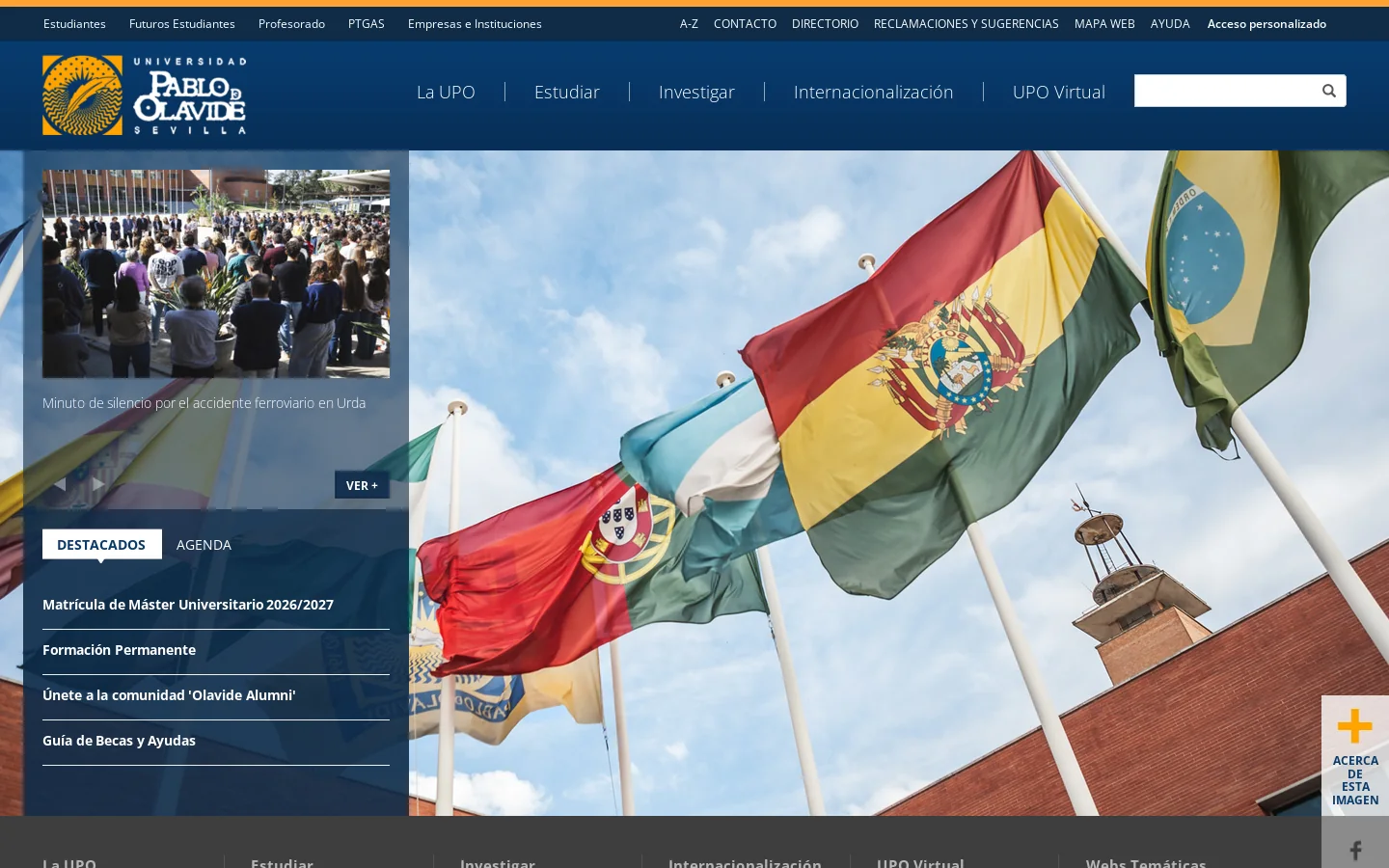
Task: Open the AYUDA link
Action: pyautogui.click(x=1170, y=23)
